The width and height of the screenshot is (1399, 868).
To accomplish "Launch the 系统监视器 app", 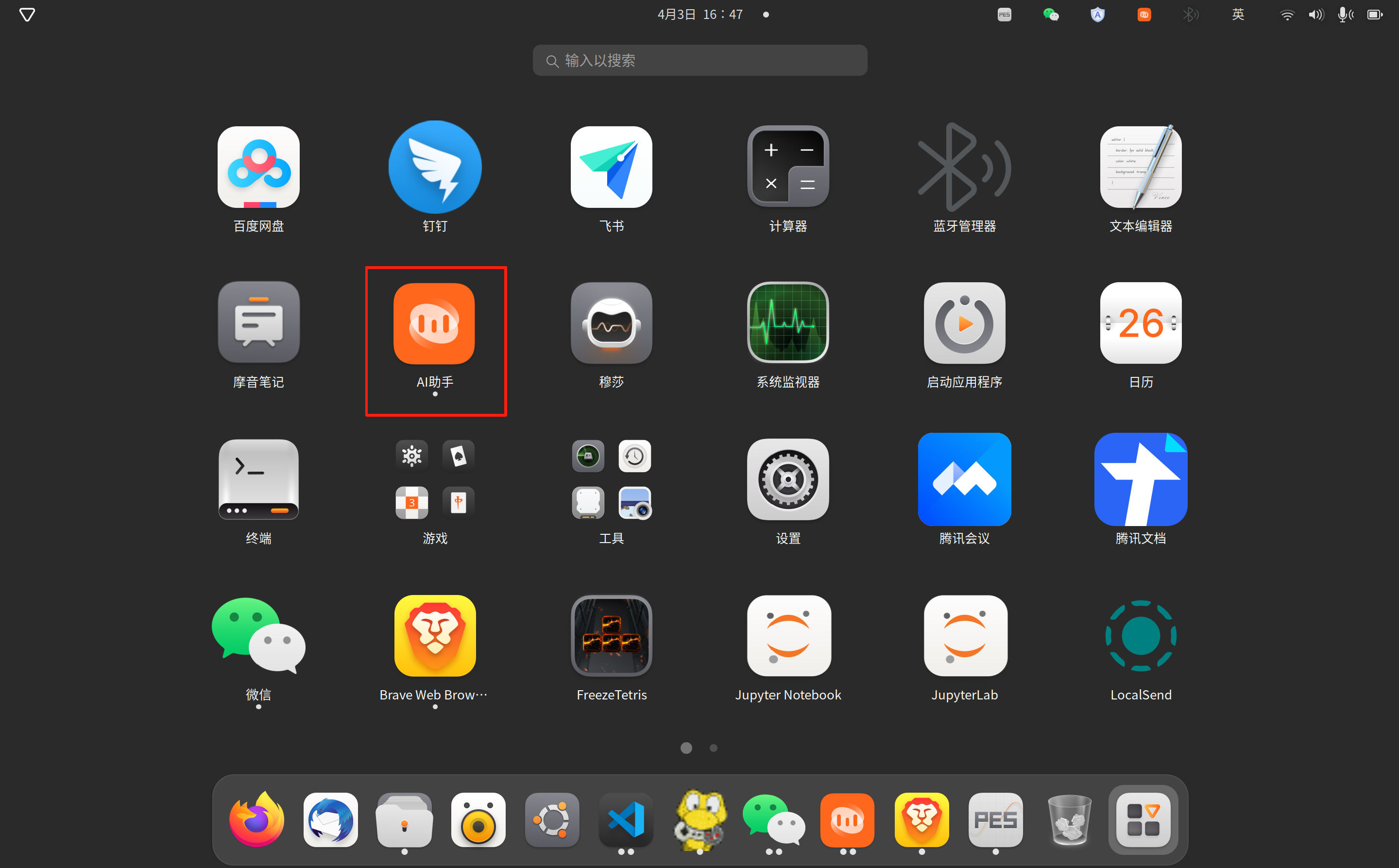I will click(787, 323).
